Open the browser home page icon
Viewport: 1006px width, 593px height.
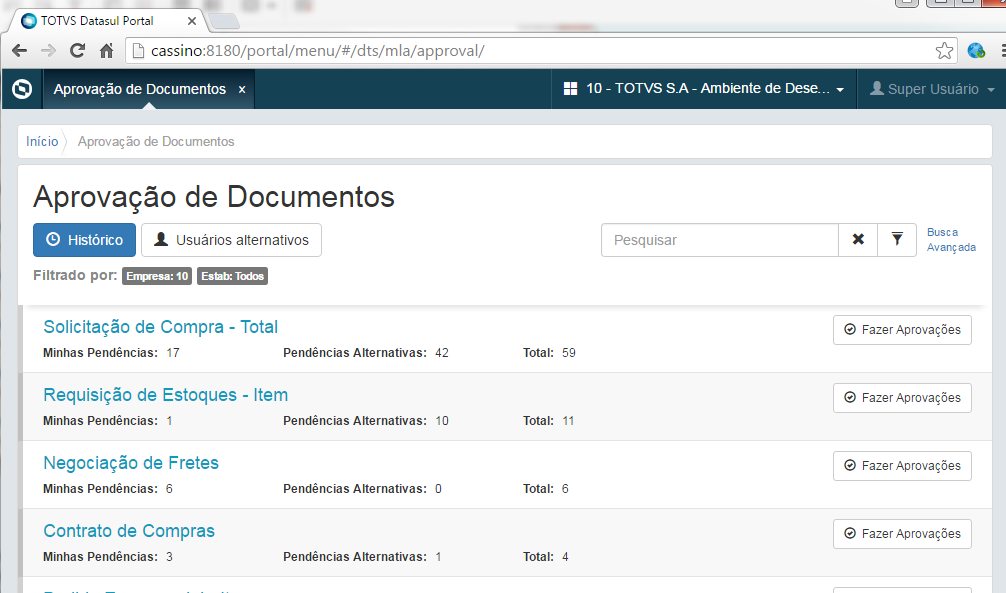pyautogui.click(x=107, y=51)
